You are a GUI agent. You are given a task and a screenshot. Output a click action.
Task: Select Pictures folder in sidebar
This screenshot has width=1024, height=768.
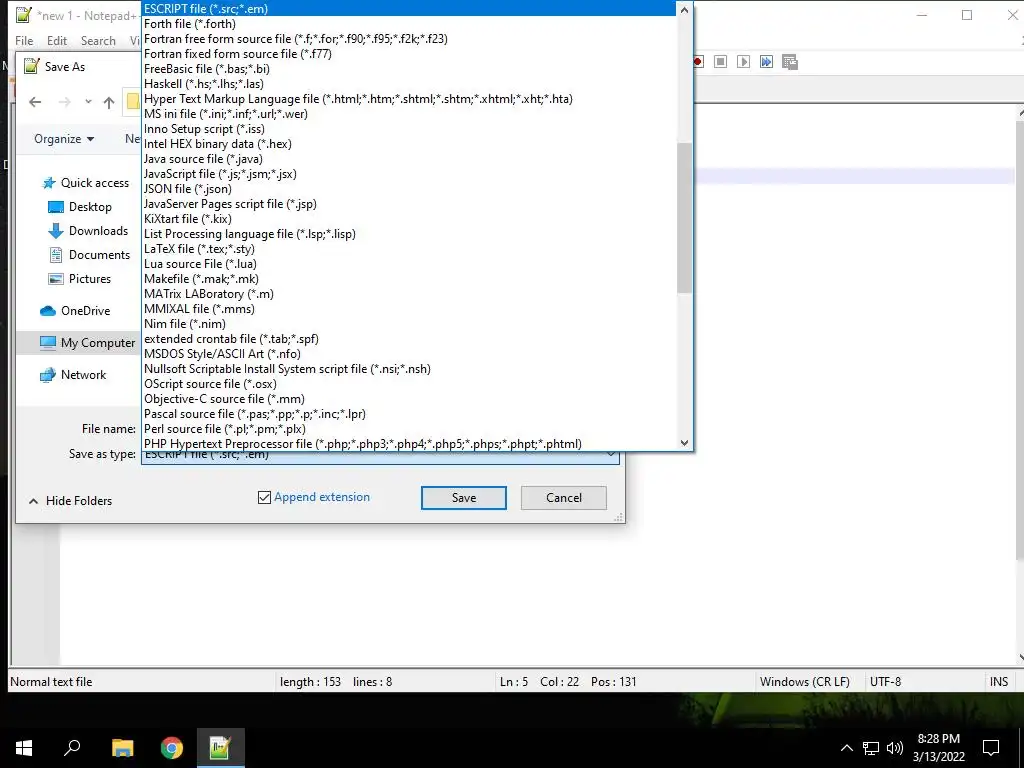tap(80, 279)
